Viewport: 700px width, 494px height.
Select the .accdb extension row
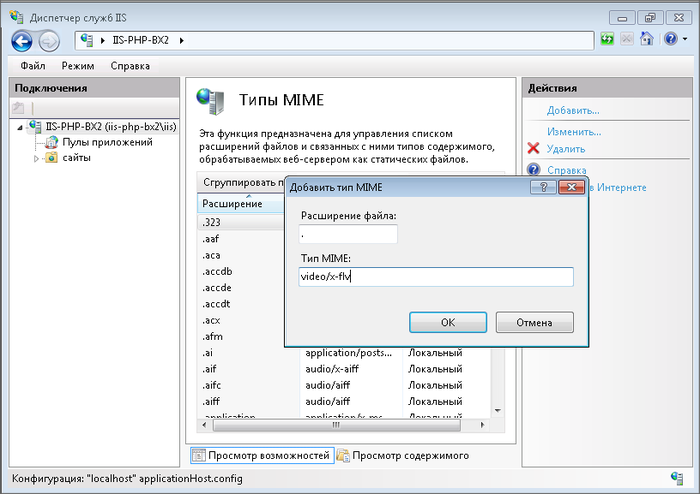[241, 271]
